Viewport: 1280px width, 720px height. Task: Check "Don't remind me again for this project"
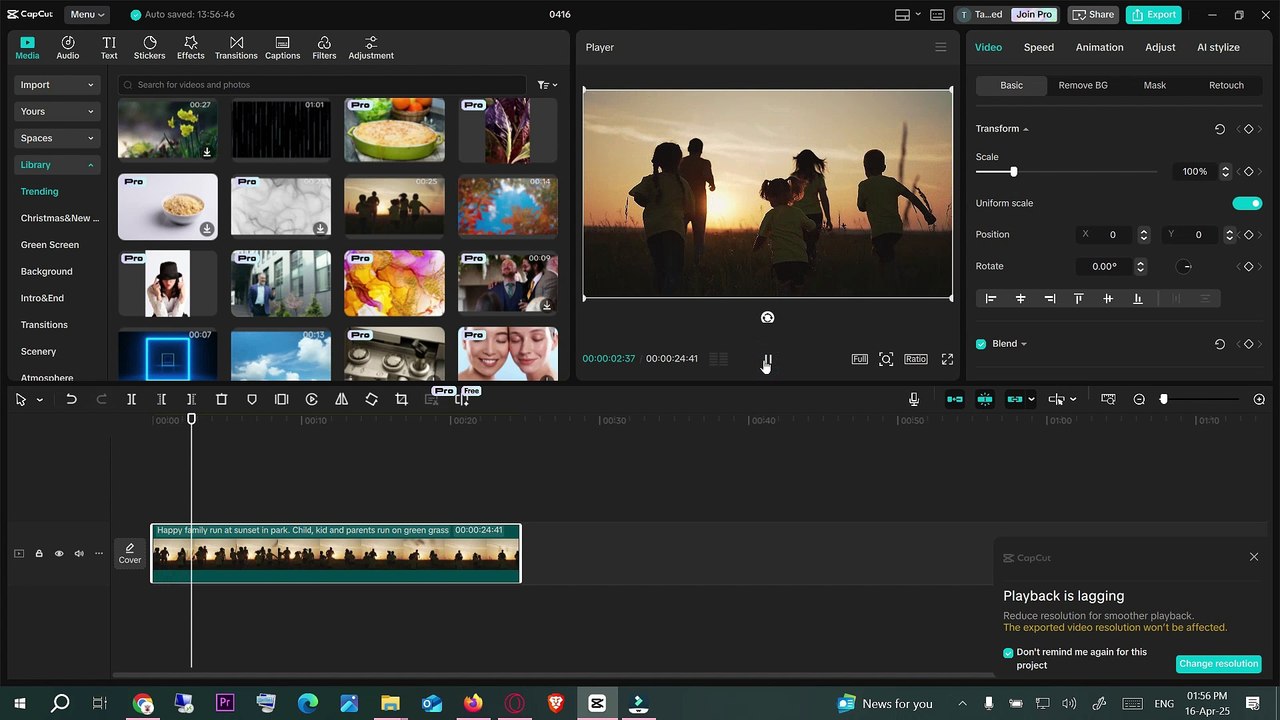coord(1008,652)
